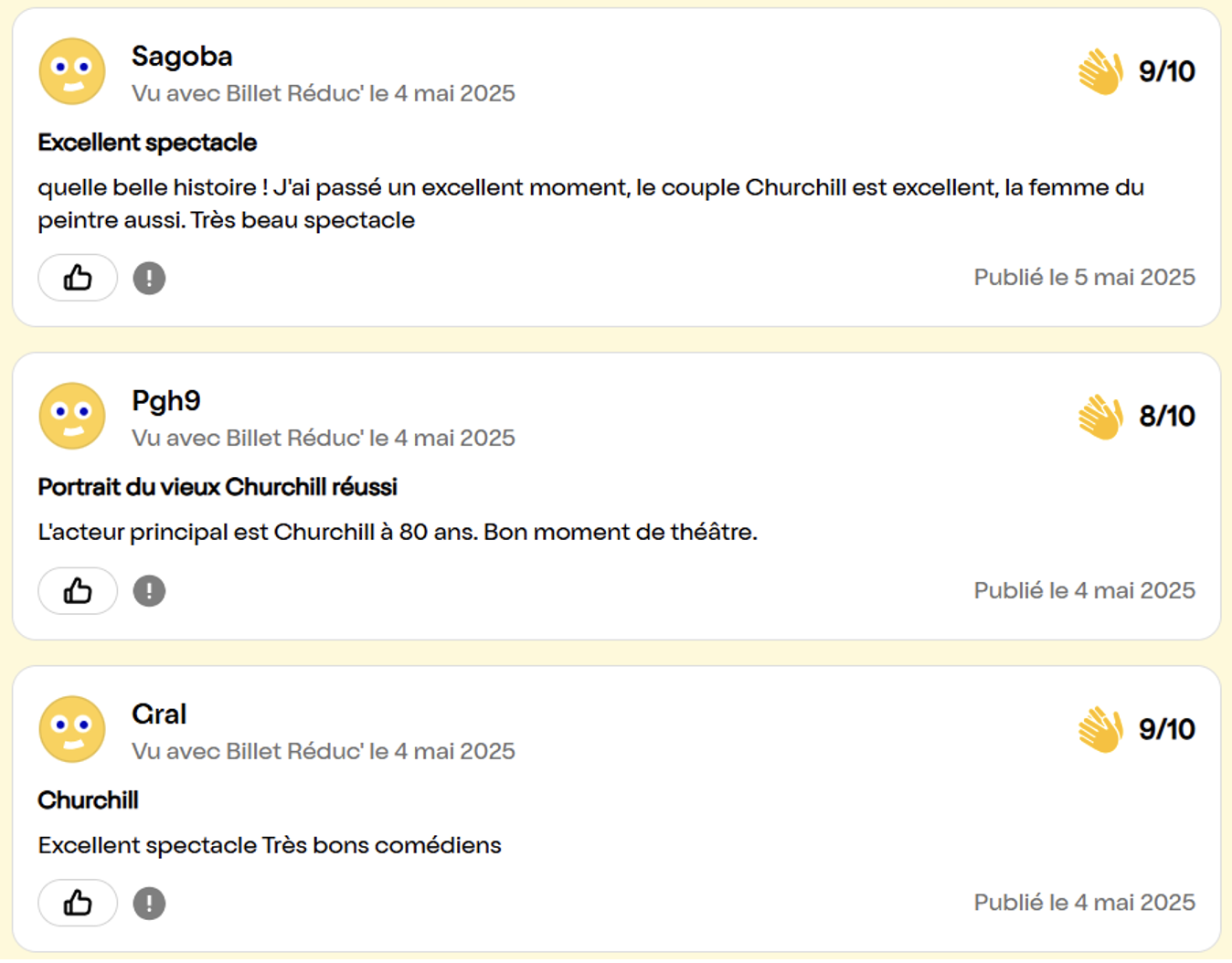This screenshot has width=1232, height=963.
Task: Click the clapping hands beside Pgh9's 8/10
Action: [x=1100, y=417]
